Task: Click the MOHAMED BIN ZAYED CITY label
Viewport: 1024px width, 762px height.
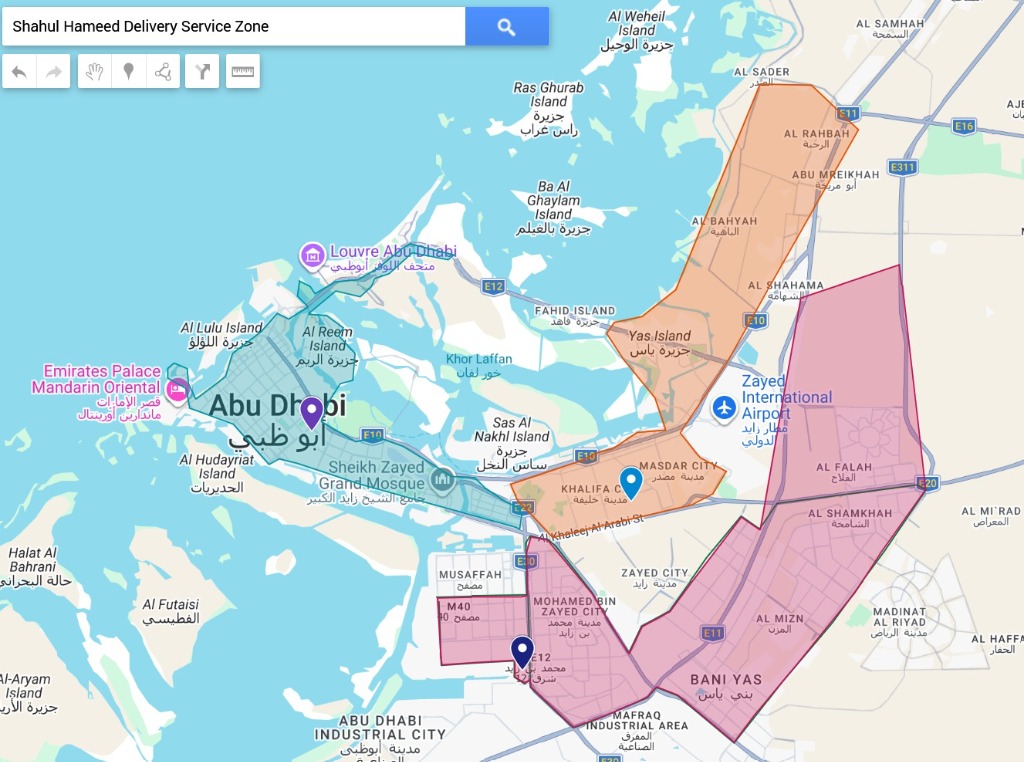Action: click(574, 607)
